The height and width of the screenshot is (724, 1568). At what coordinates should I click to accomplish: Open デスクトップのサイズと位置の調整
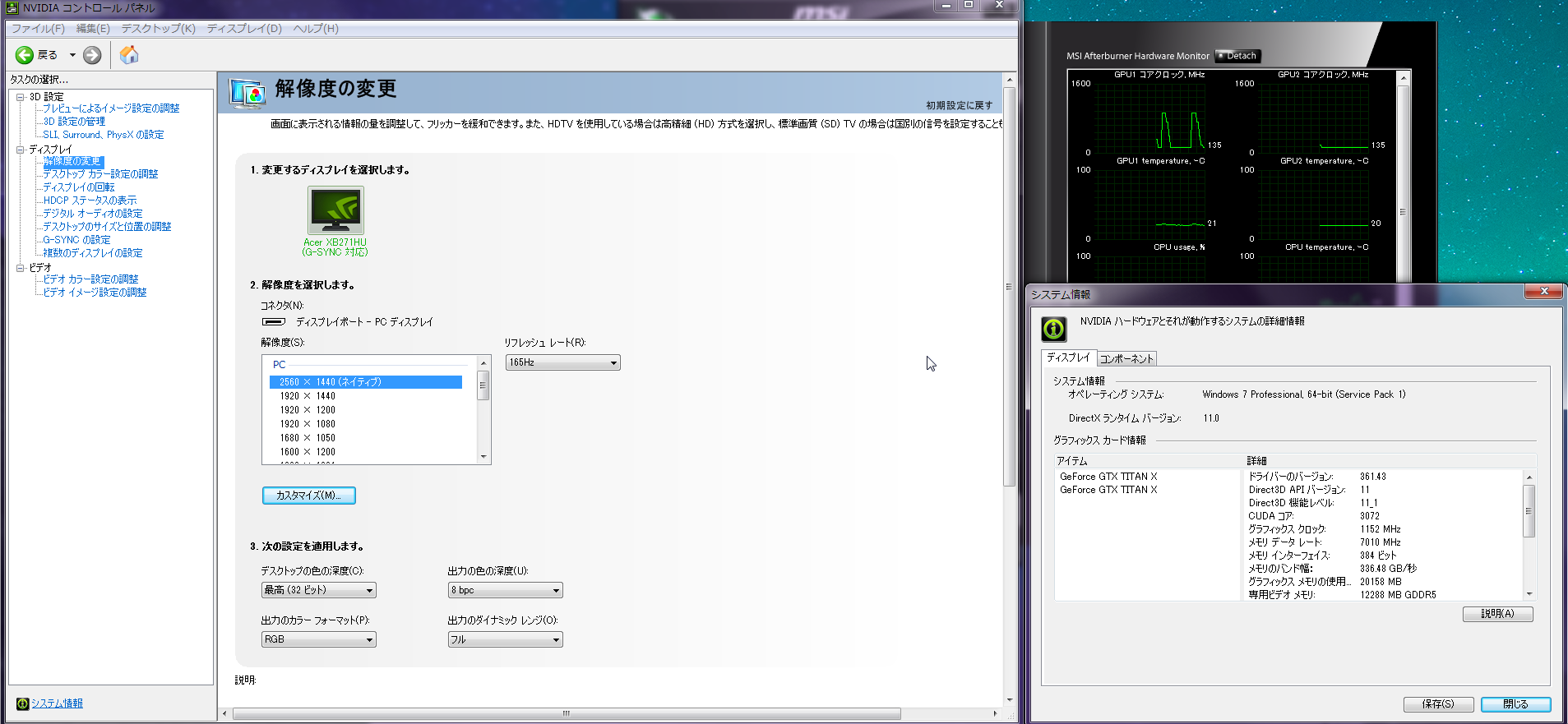click(107, 227)
